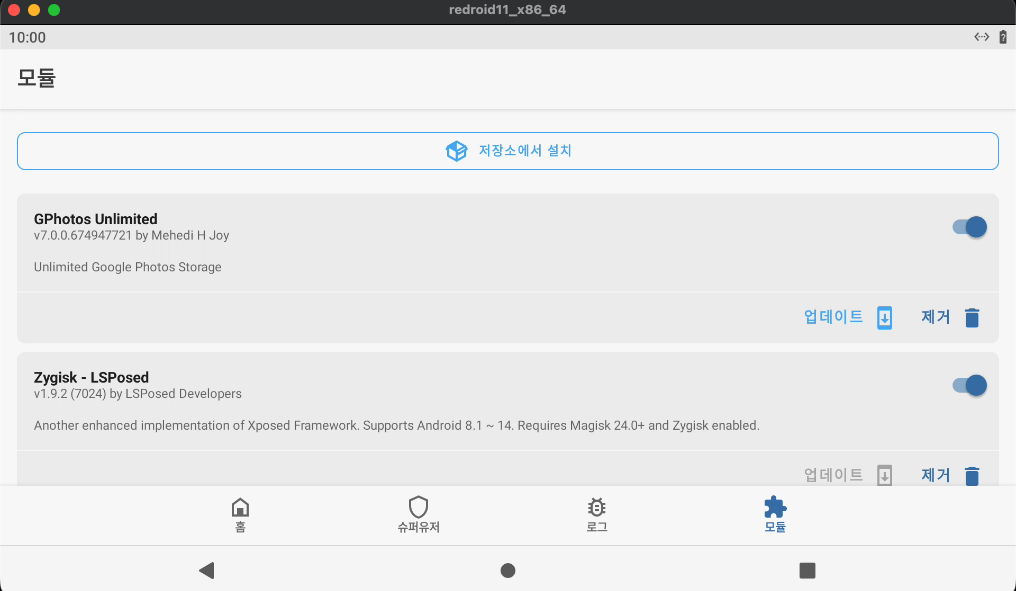Screen dimensions: 1016x591
Task: Open the Superuser shield icon
Action: click(418, 507)
